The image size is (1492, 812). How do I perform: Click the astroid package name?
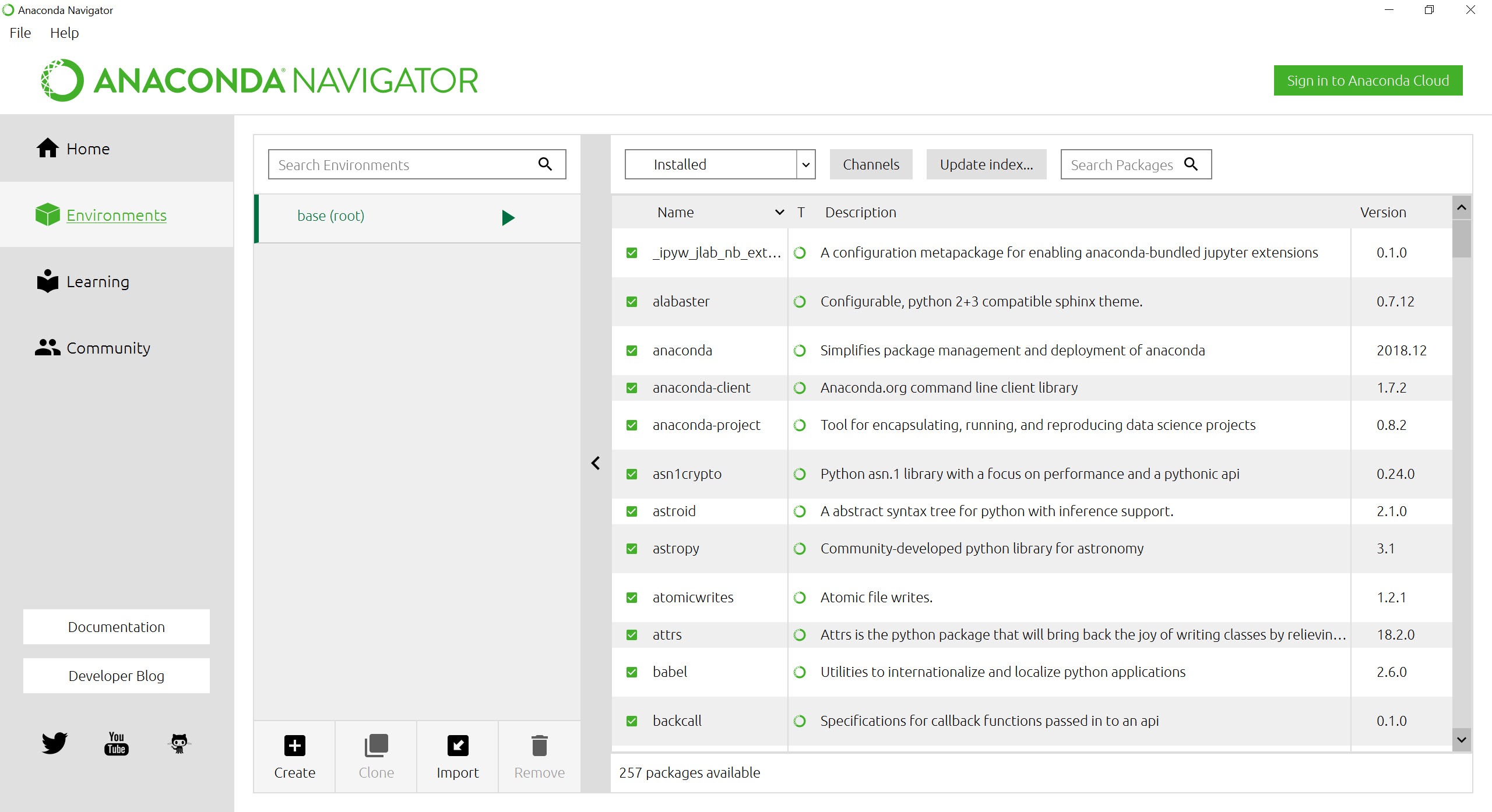click(x=674, y=511)
